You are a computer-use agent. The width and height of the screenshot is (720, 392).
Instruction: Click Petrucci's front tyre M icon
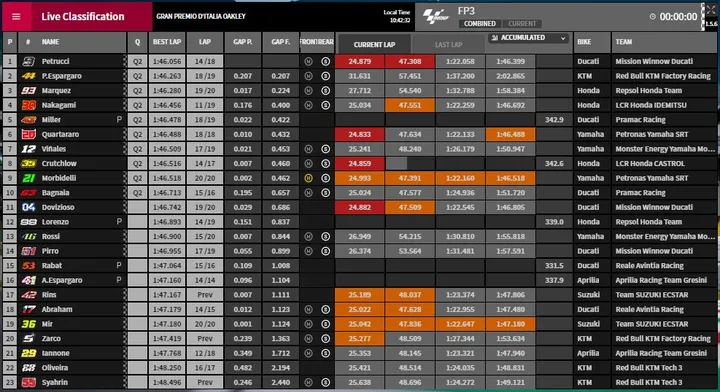click(309, 61)
